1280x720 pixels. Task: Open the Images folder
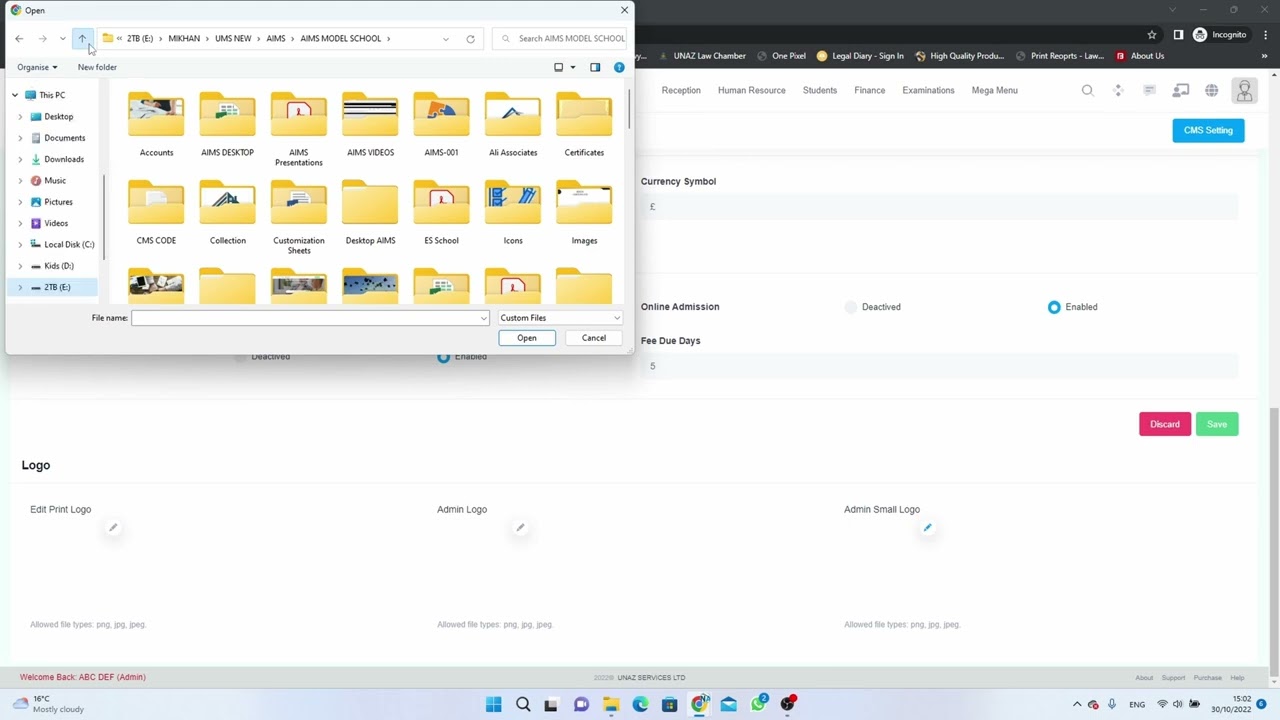pyautogui.click(x=584, y=213)
